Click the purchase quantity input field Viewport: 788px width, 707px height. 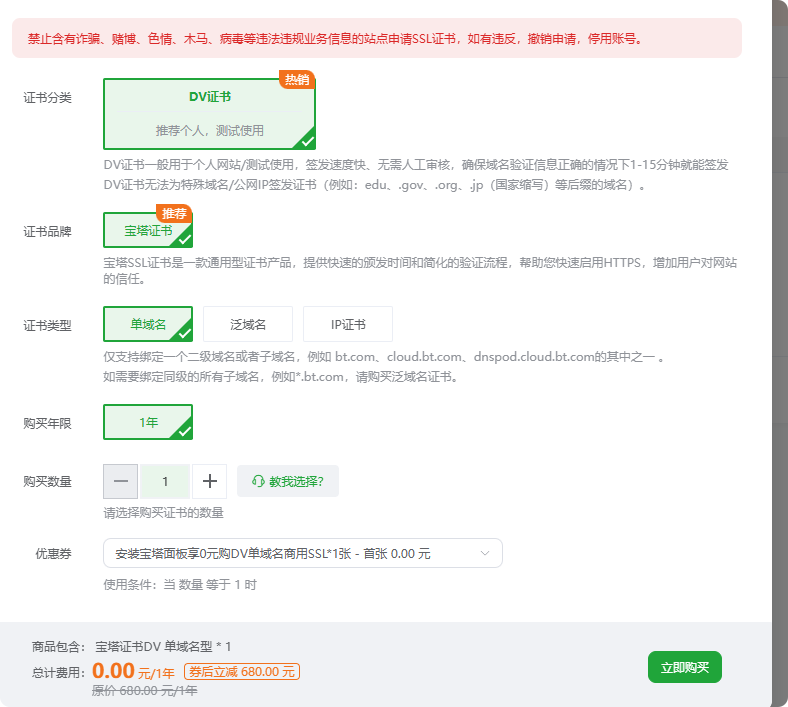[x=165, y=481]
